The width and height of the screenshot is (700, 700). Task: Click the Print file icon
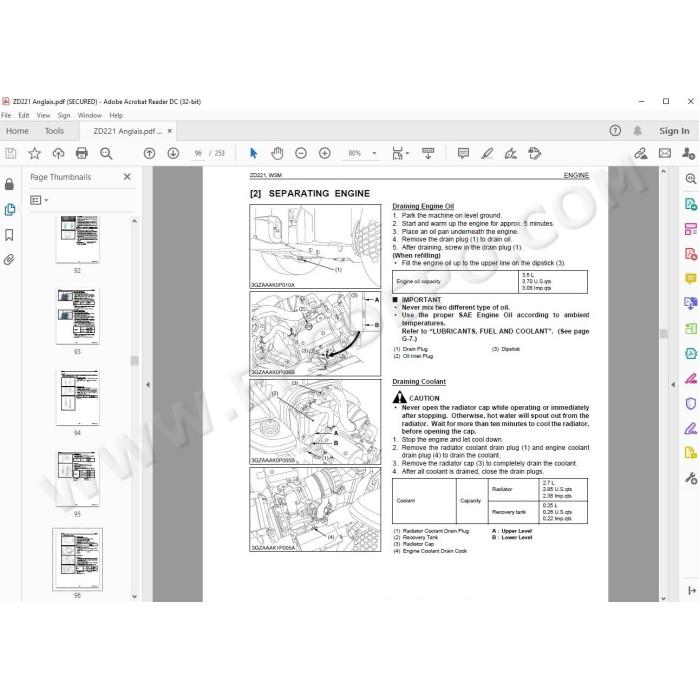pyautogui.click(x=82, y=154)
